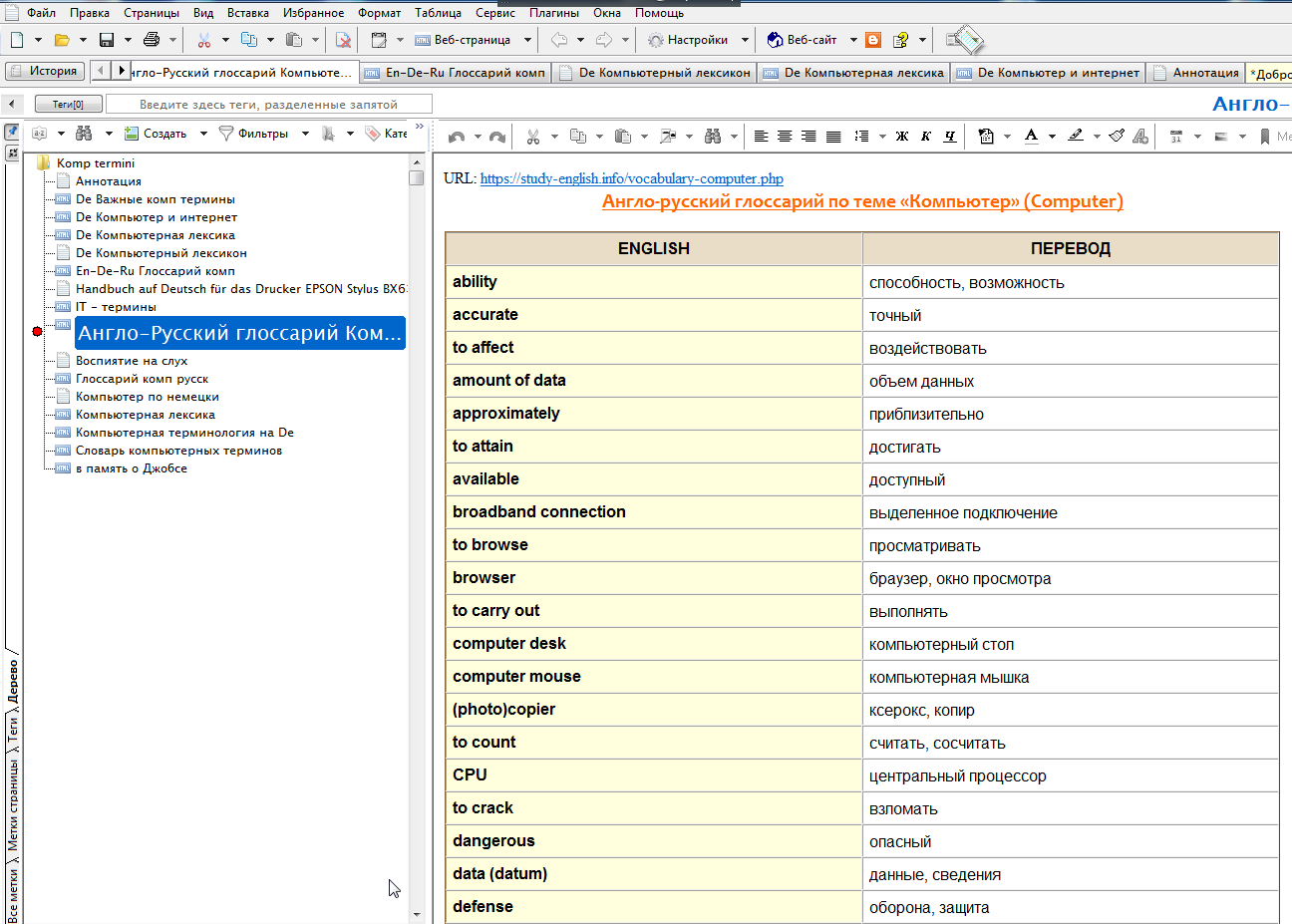Select the Теги vertical sidebar tab

13,729
